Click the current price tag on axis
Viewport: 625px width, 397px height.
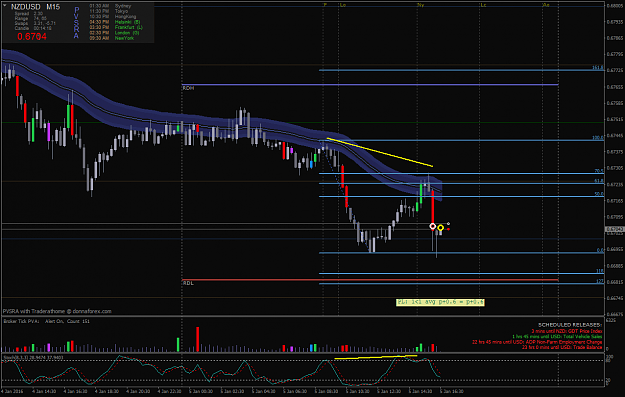(x=614, y=230)
